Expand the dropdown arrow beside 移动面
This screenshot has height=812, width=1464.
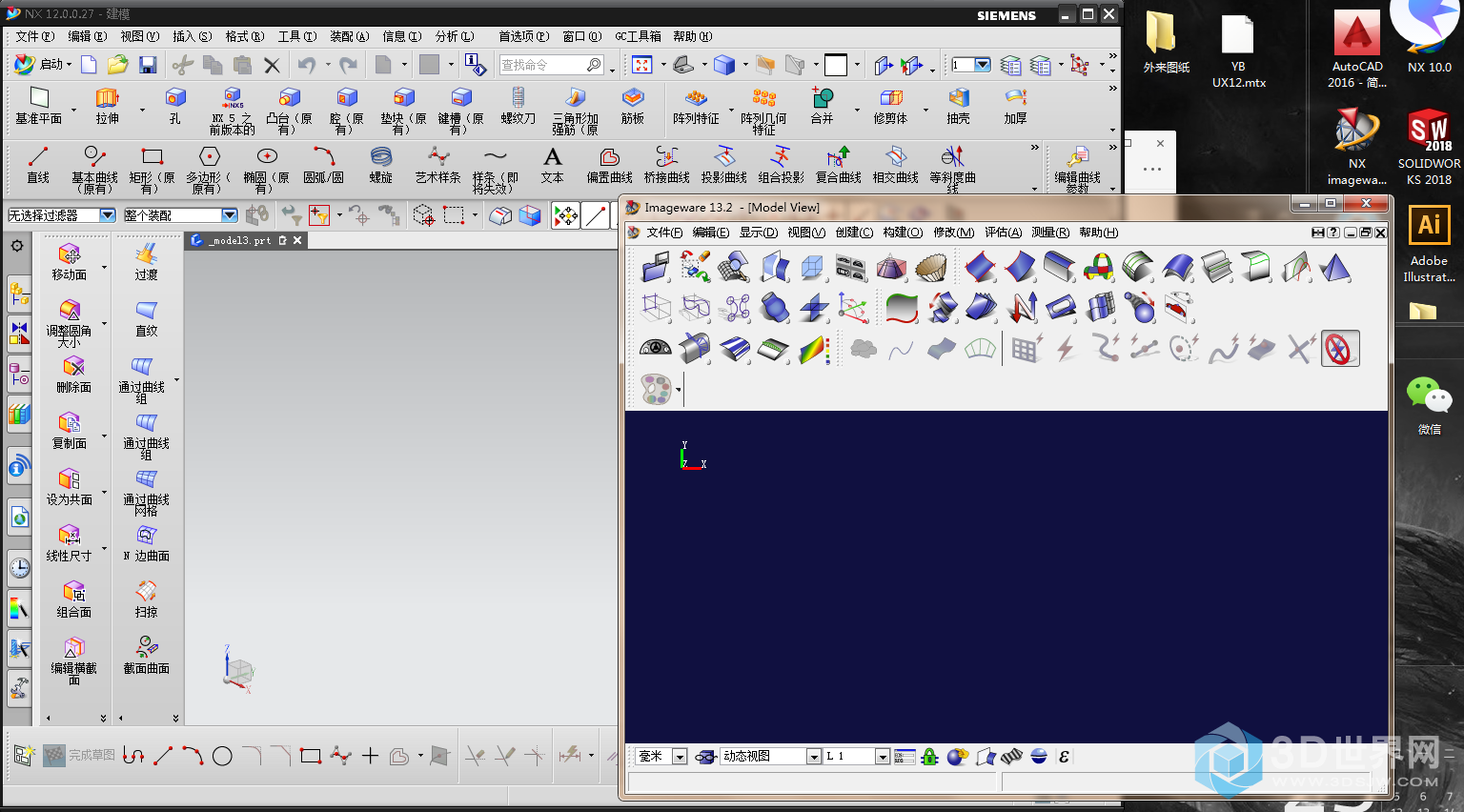tap(104, 267)
